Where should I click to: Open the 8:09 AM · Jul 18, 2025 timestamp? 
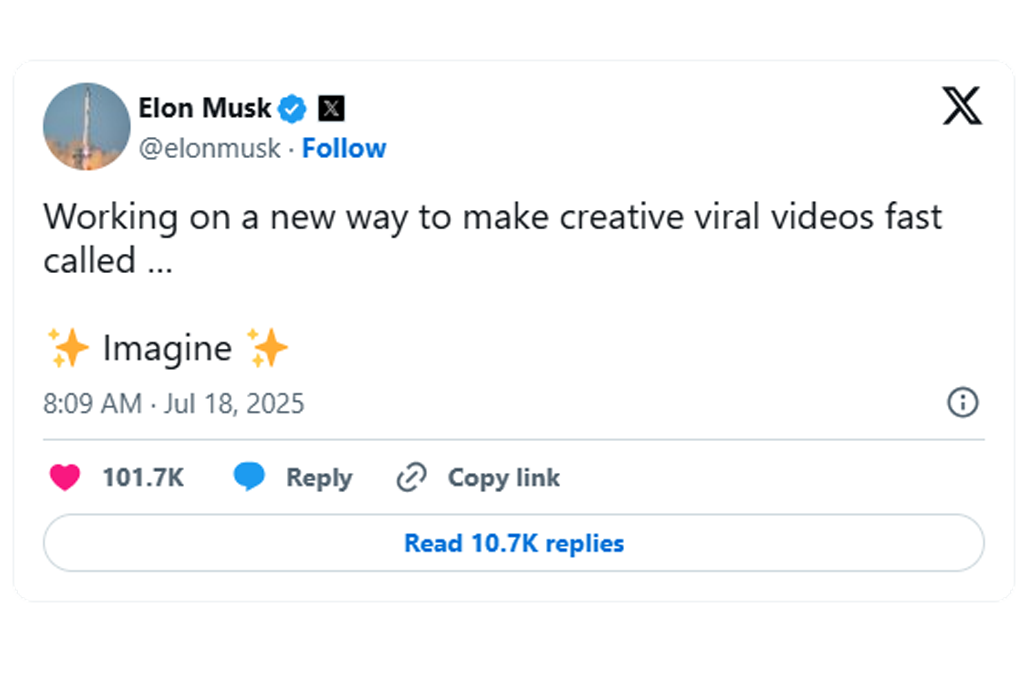[x=173, y=404]
